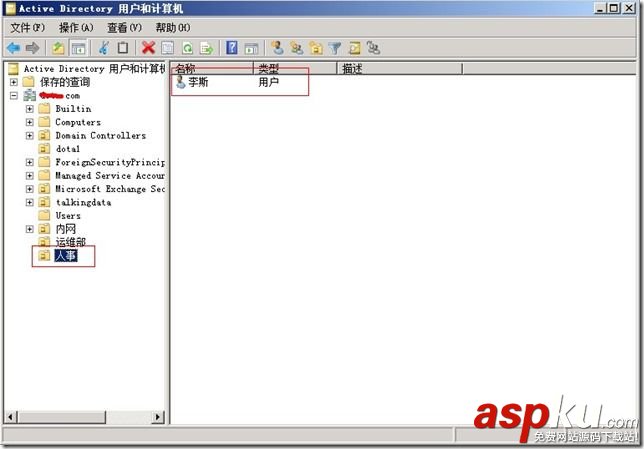The width and height of the screenshot is (644, 449).
Task: Expand 保存的查询 node
Action: [x=14, y=82]
